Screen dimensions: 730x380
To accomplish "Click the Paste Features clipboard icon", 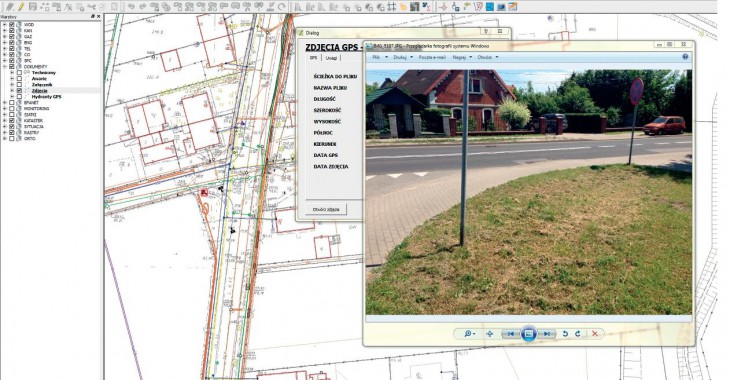I will click(x=114, y=7).
